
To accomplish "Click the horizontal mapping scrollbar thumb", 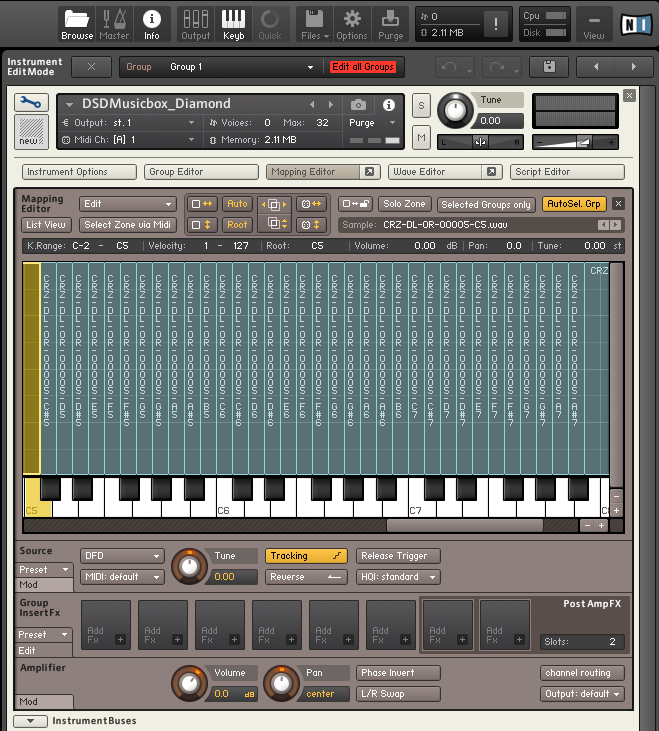I will click(x=465, y=526).
